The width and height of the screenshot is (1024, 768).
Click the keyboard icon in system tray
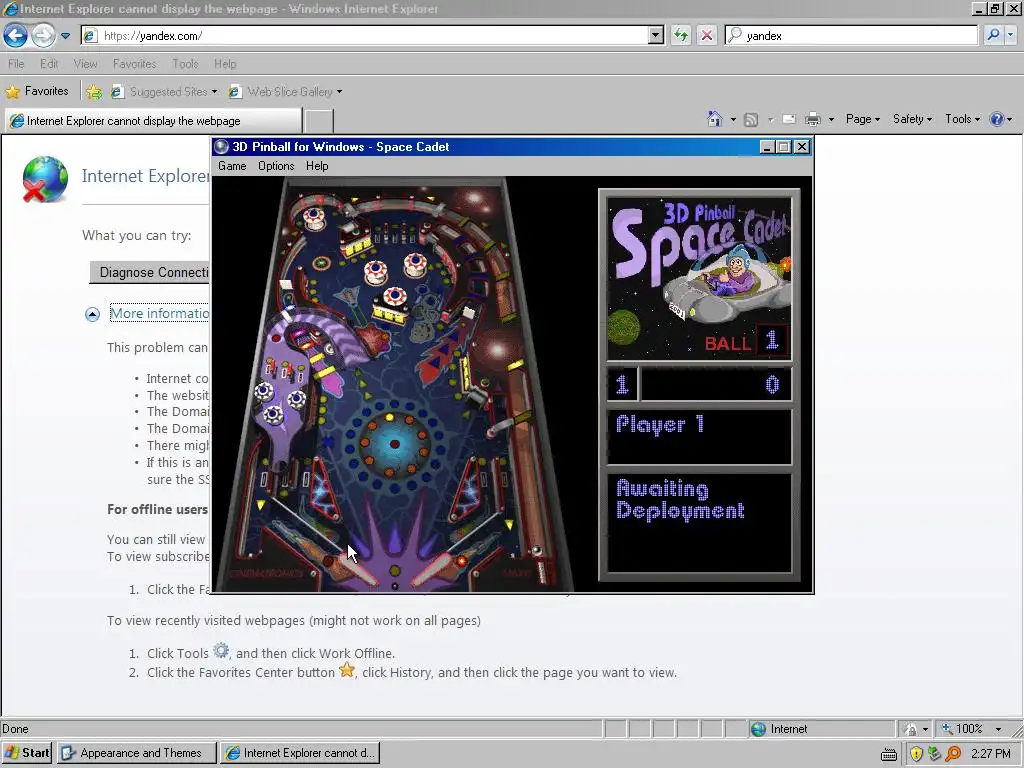click(889, 754)
